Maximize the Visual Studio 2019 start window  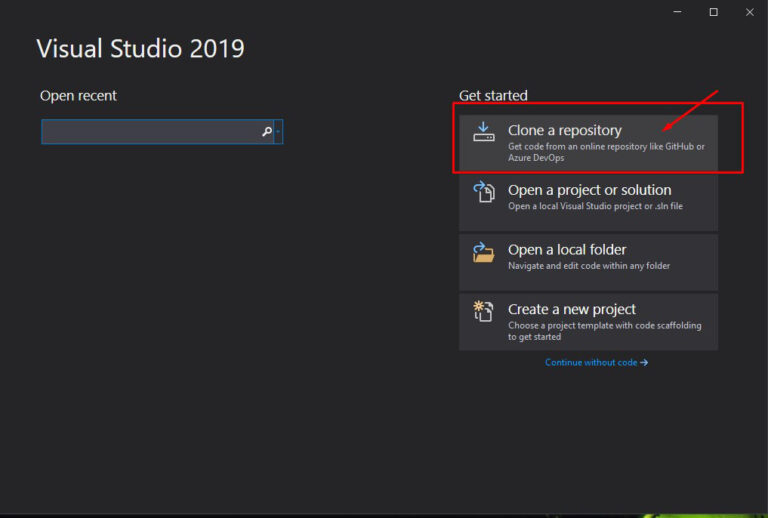coord(714,12)
